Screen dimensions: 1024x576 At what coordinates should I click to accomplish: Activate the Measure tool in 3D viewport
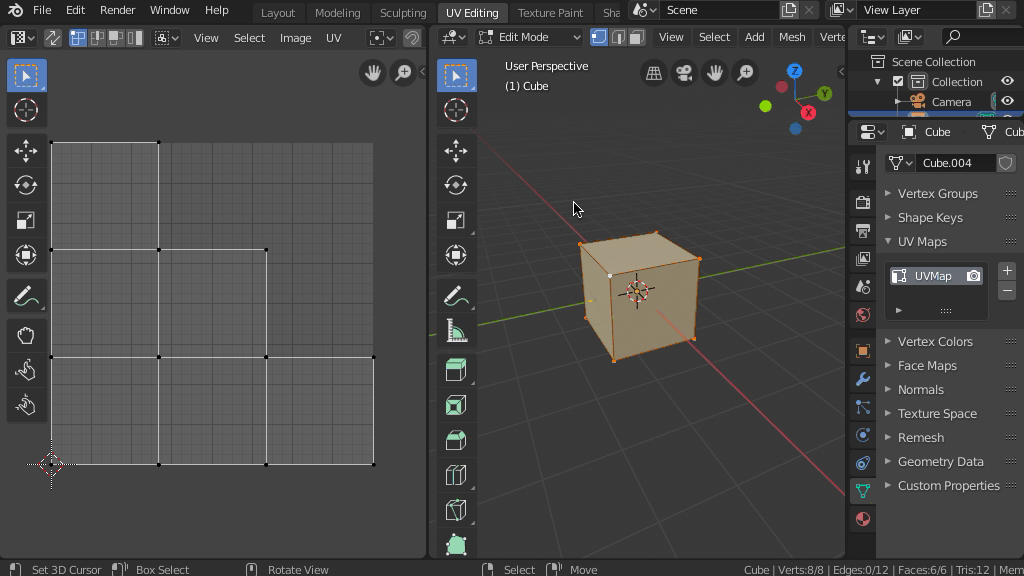click(x=456, y=331)
